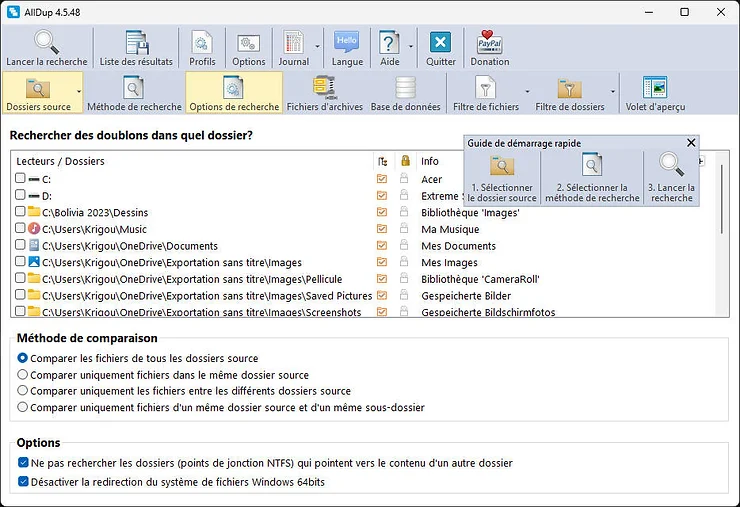Click the Info column header
Viewport: 740px width, 507px height.
[429, 161]
